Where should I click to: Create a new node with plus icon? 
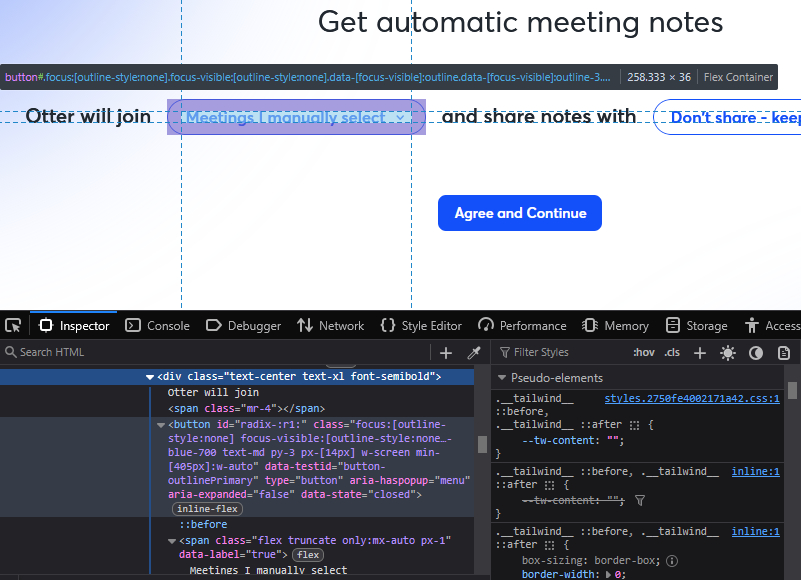tap(446, 352)
